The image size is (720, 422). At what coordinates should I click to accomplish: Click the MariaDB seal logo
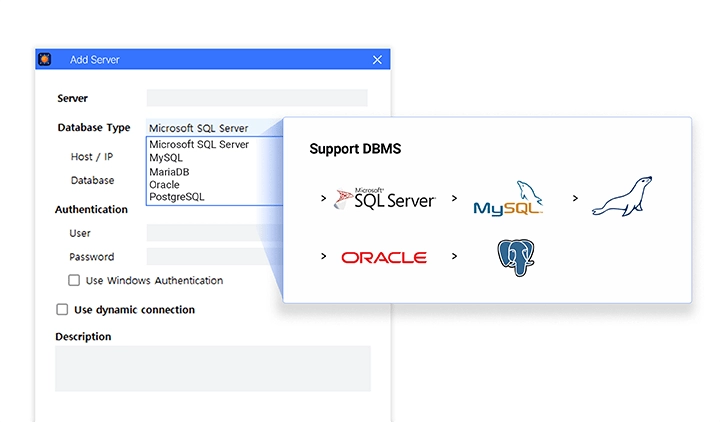pyautogui.click(x=621, y=197)
